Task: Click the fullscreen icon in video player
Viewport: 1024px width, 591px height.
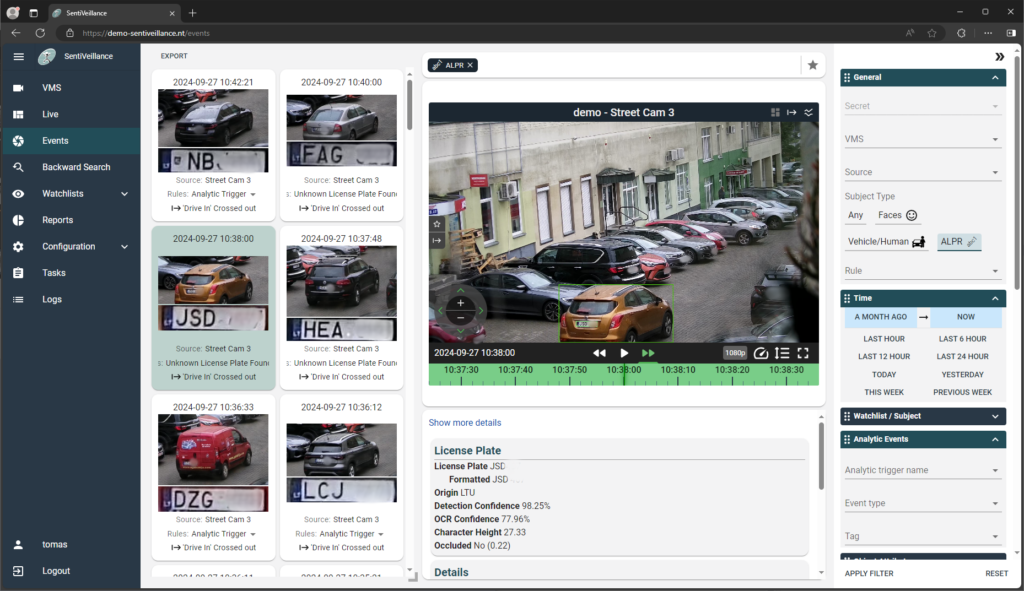Action: point(802,353)
